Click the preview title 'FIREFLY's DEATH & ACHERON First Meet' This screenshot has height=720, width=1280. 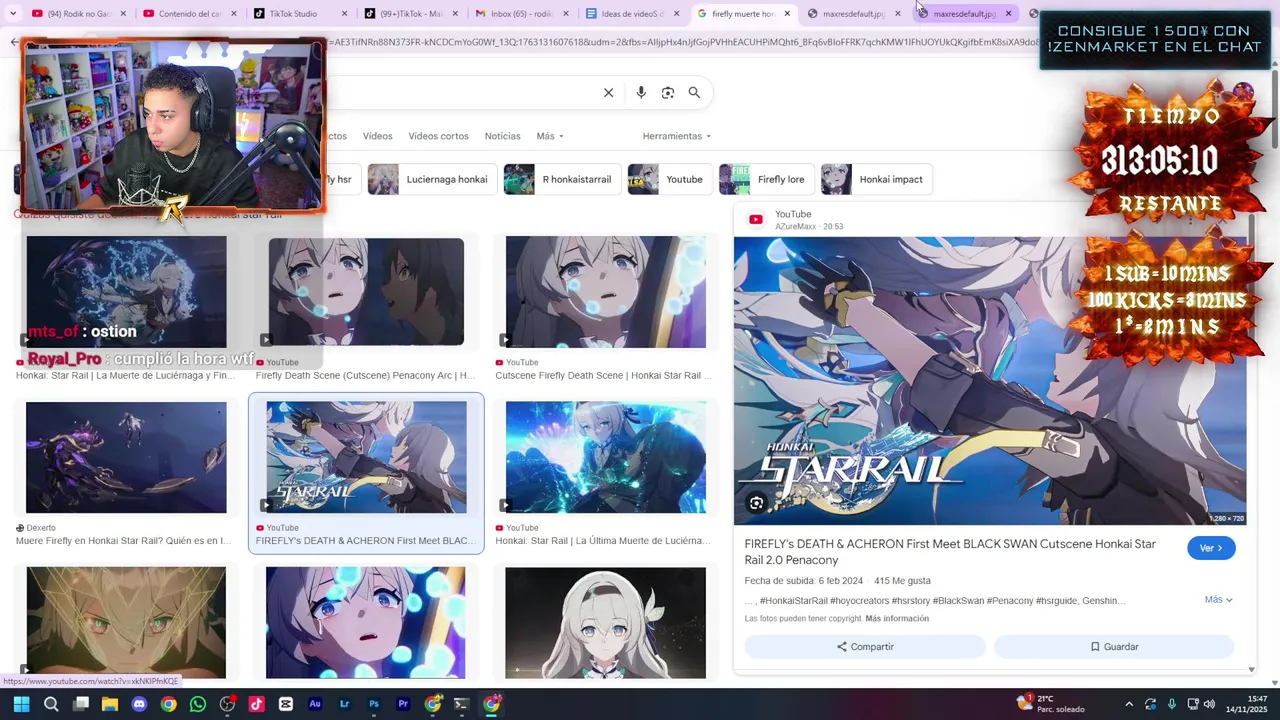(950, 552)
